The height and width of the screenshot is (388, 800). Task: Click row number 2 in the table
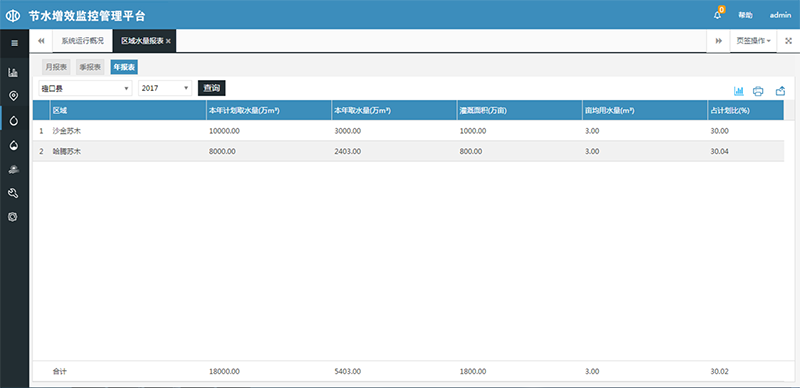click(x=41, y=152)
